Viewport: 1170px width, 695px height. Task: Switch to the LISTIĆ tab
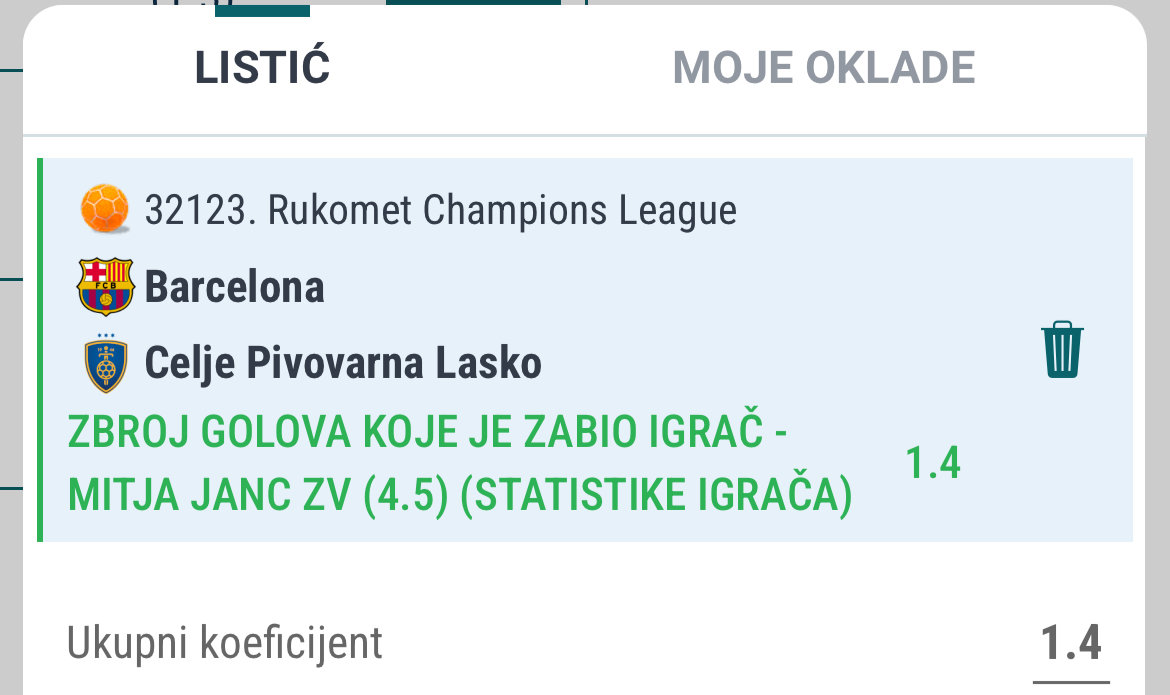[x=262, y=68]
